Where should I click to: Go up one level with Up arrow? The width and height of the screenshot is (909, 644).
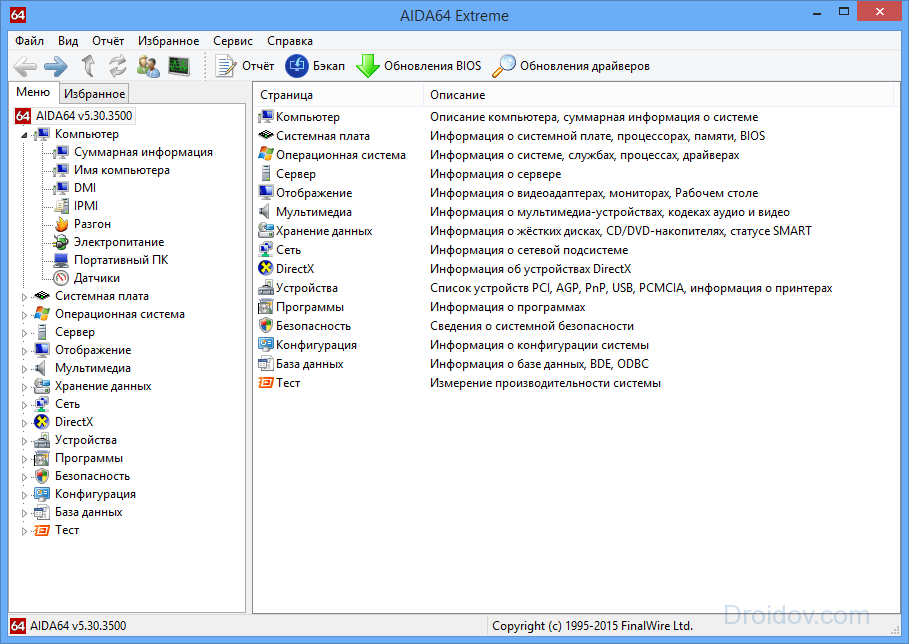88,66
